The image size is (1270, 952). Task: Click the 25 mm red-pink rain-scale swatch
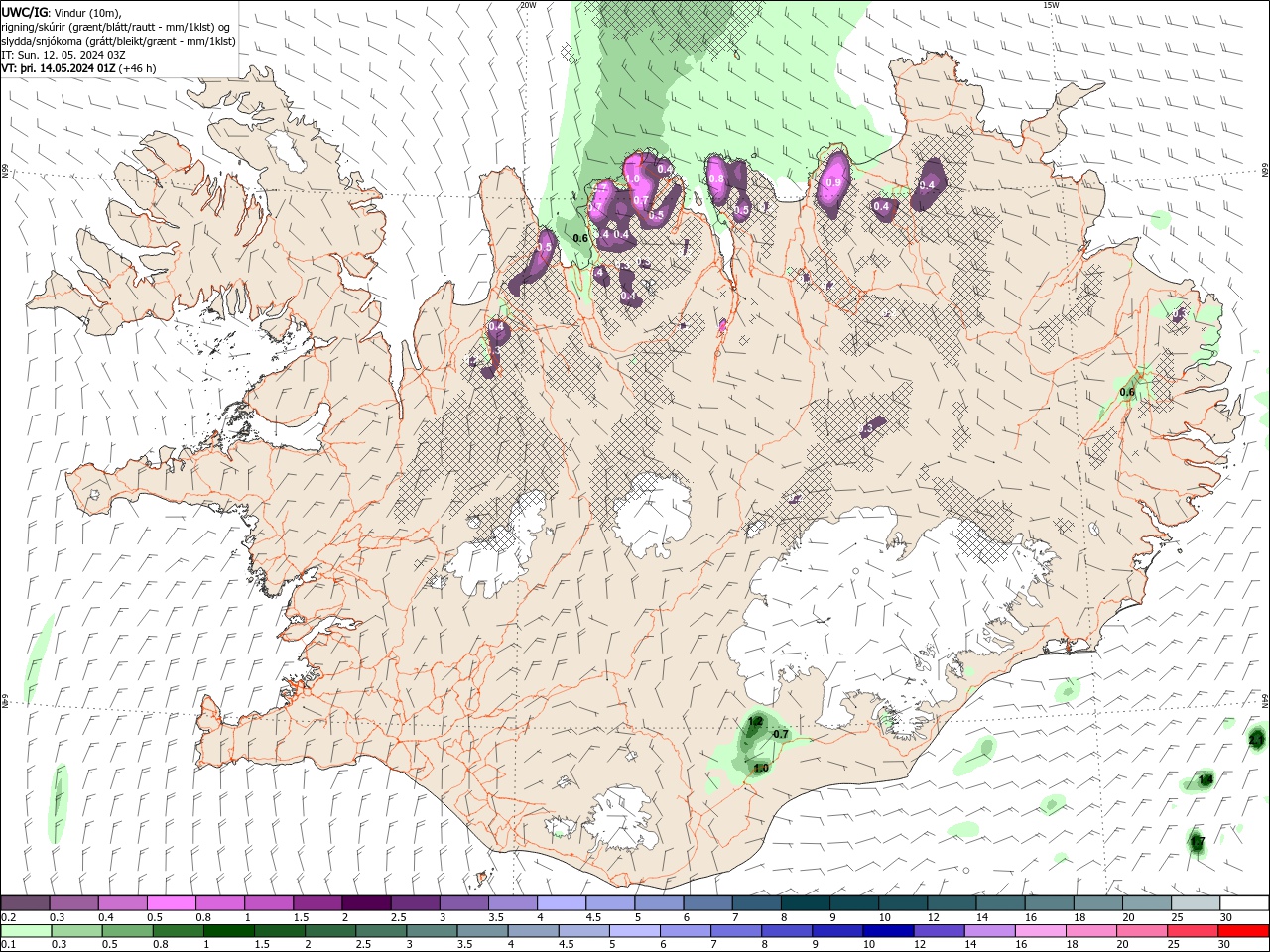pyautogui.click(x=1192, y=931)
